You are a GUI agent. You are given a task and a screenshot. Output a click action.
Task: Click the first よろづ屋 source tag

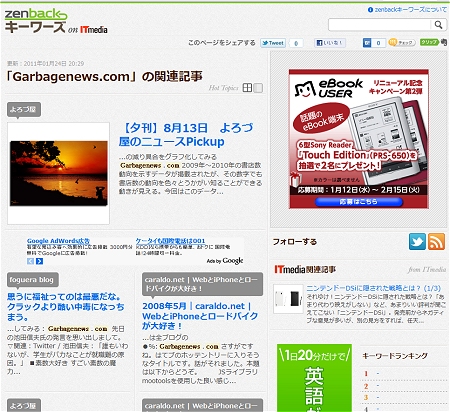tap(24, 109)
